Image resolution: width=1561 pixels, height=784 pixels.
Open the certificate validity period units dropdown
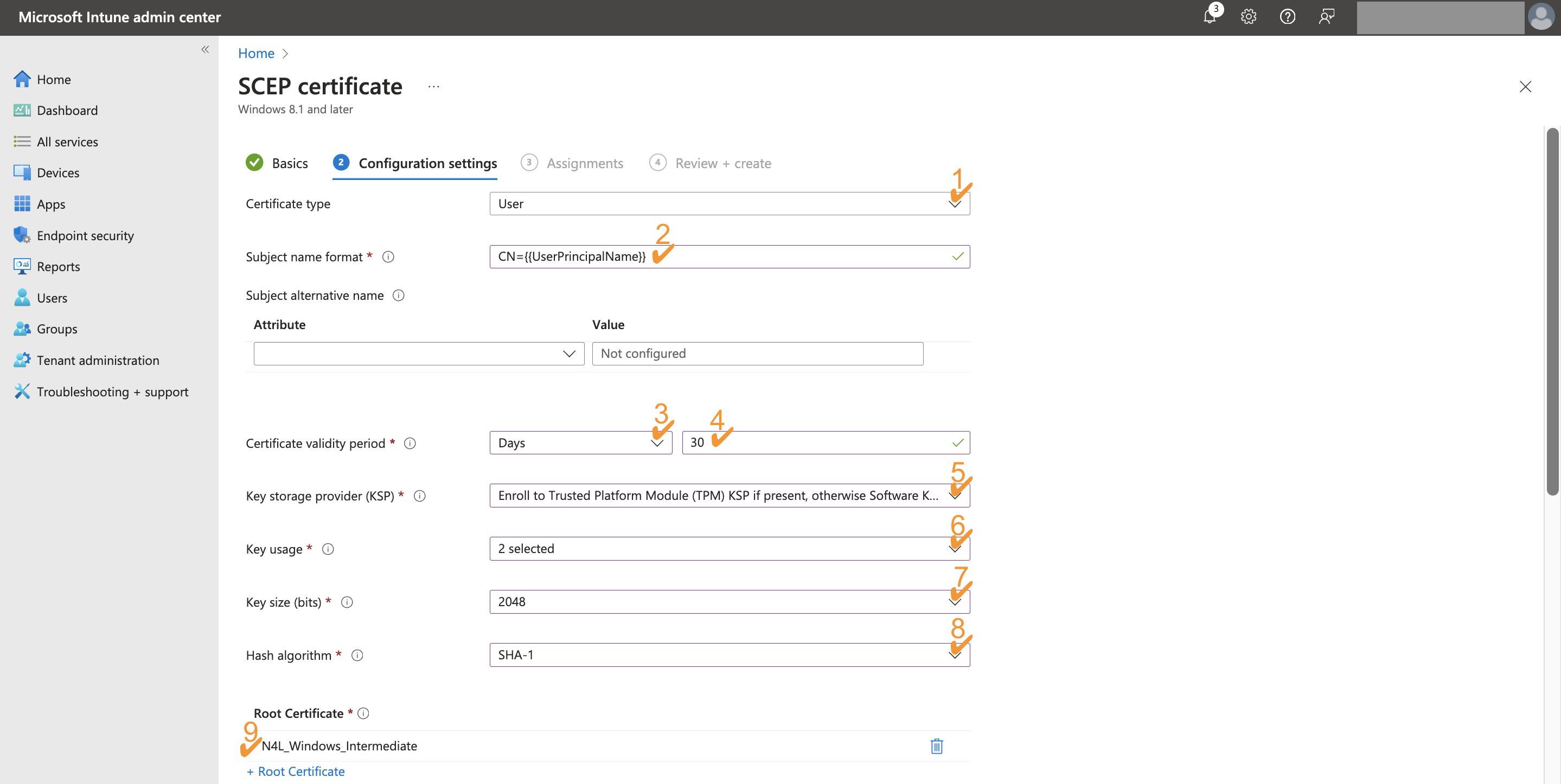[656, 443]
